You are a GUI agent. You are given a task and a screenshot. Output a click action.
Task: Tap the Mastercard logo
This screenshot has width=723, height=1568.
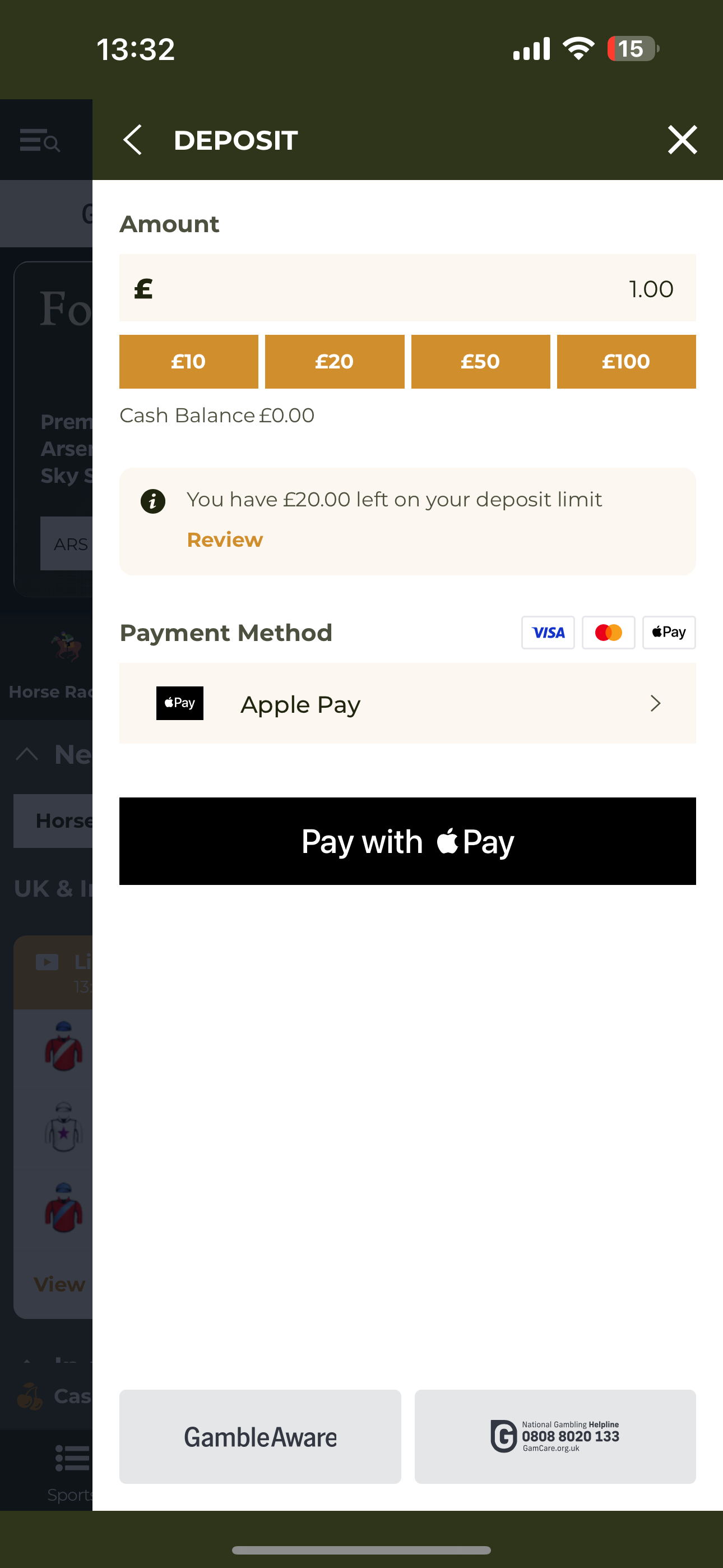pos(608,633)
